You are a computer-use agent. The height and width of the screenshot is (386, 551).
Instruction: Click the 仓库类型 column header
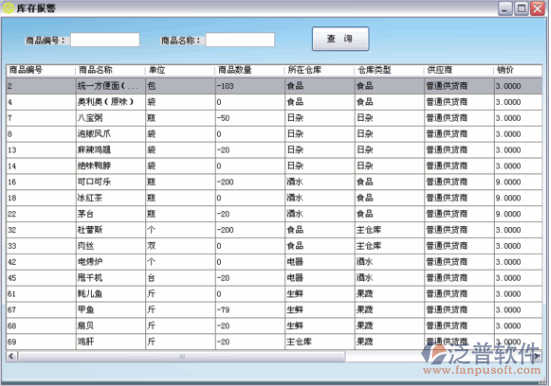(389, 70)
